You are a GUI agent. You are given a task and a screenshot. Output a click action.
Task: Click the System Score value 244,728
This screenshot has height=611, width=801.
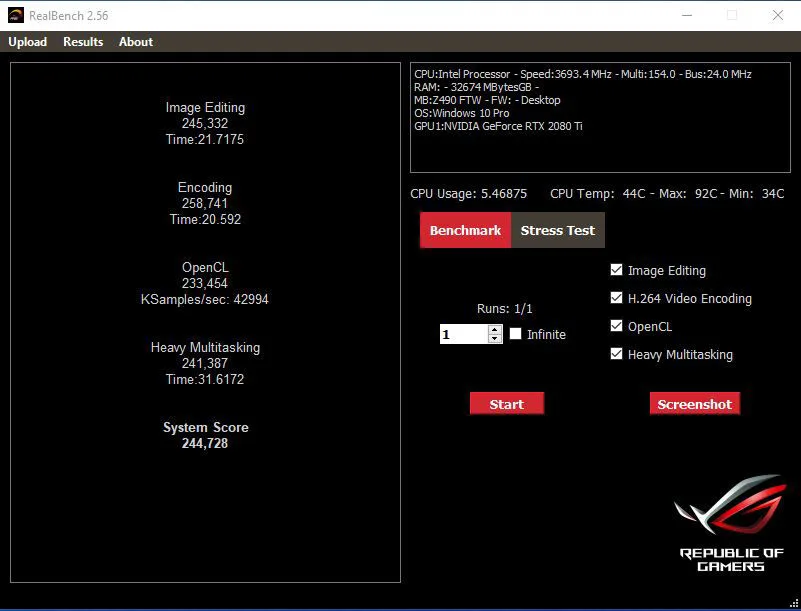coord(205,443)
